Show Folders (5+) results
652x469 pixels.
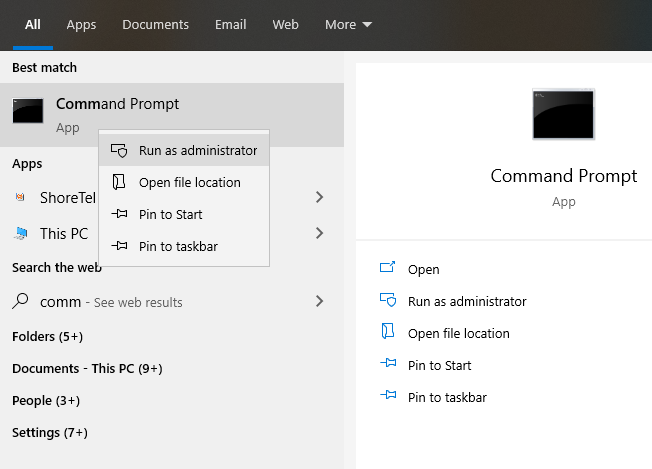click(47, 336)
